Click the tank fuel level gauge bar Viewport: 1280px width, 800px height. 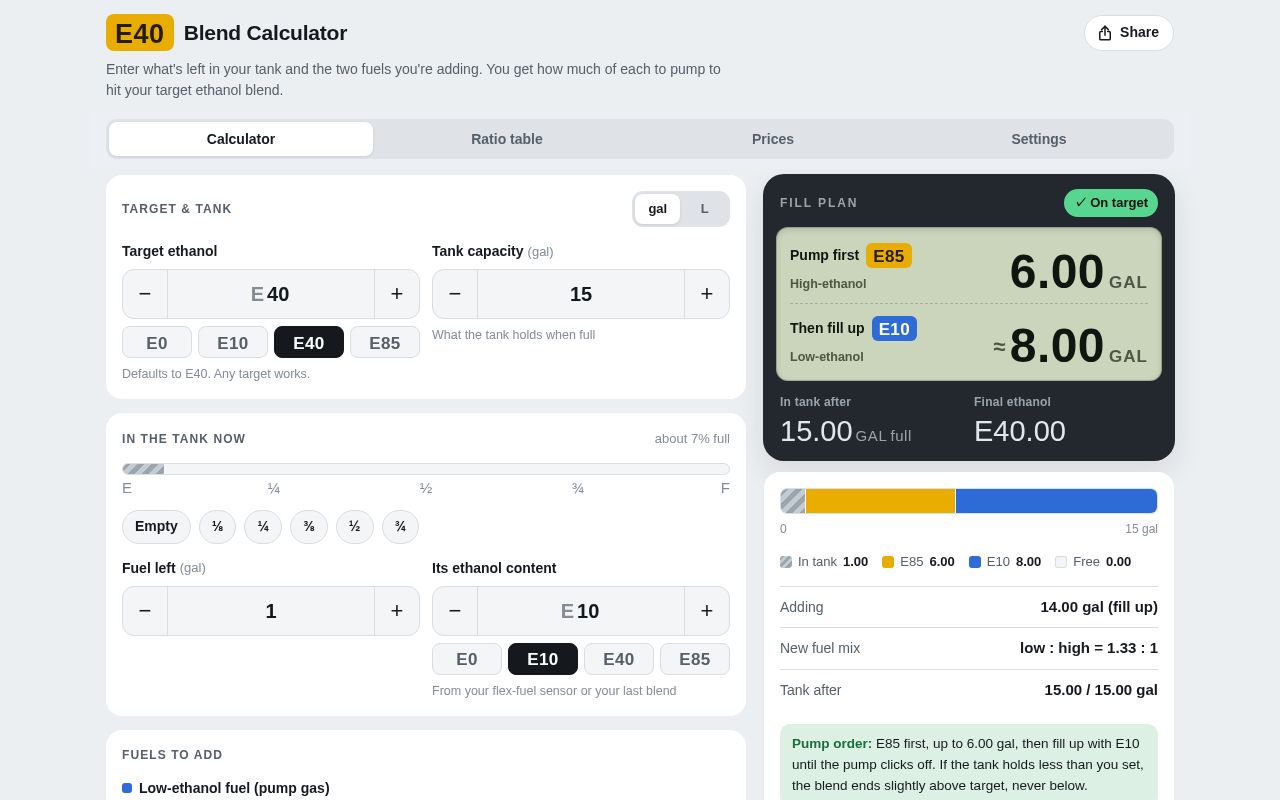point(426,469)
